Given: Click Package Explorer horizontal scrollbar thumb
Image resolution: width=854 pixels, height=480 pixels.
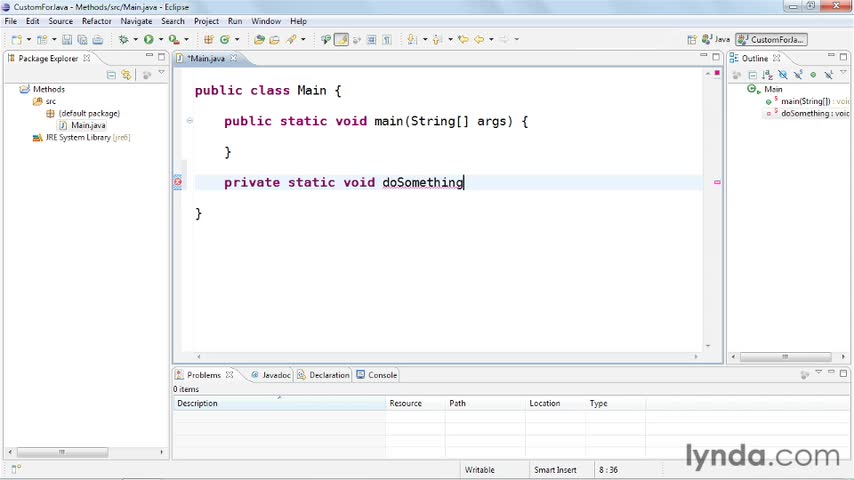Looking at the screenshot, I should [x=62, y=452].
